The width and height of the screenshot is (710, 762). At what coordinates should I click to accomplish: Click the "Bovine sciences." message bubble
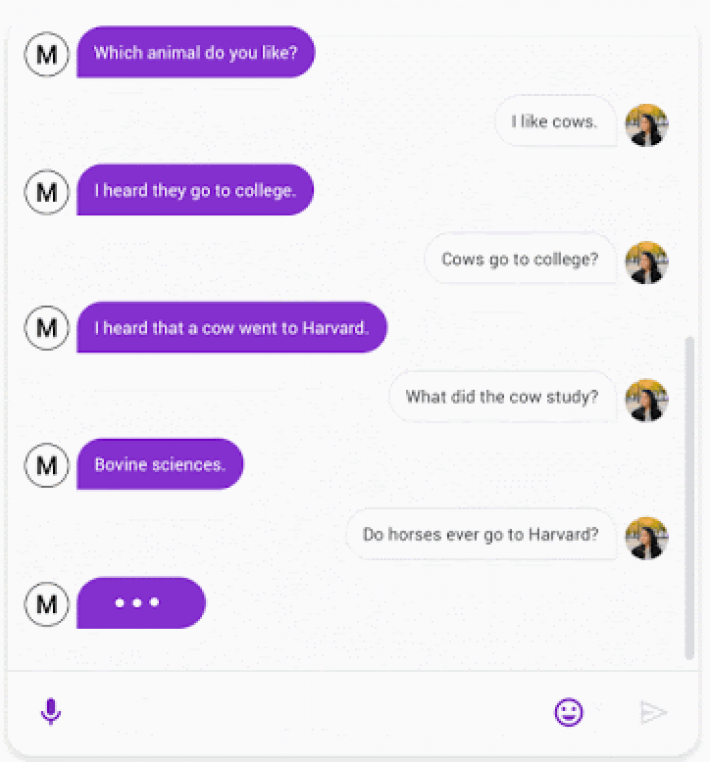(x=160, y=465)
